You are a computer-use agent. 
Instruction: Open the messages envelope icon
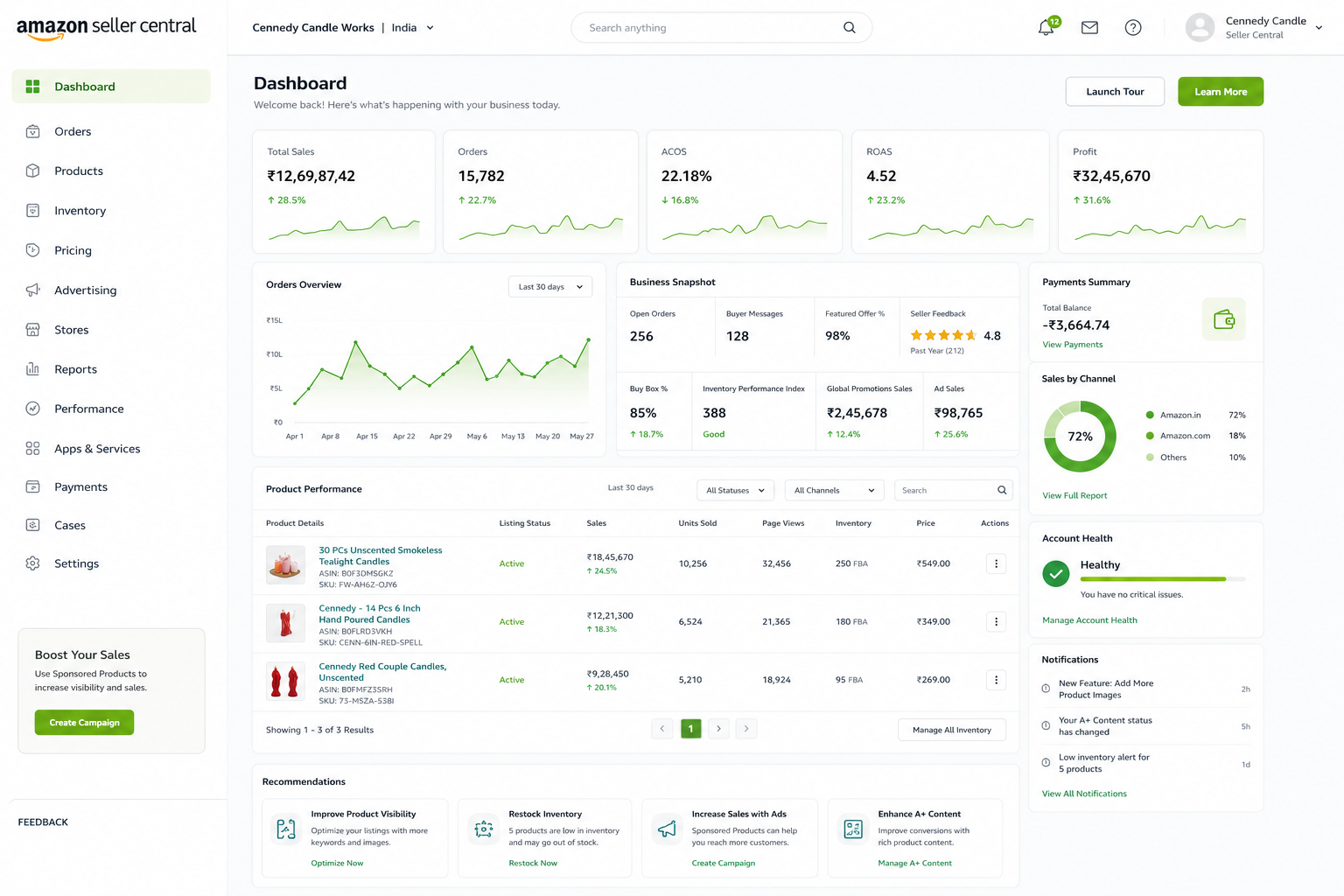(x=1089, y=28)
